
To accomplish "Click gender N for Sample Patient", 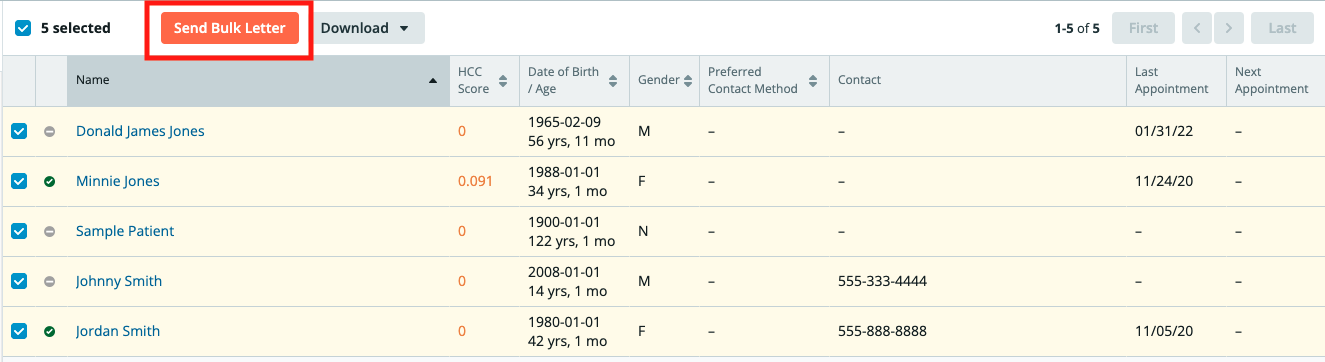I will point(643,231).
